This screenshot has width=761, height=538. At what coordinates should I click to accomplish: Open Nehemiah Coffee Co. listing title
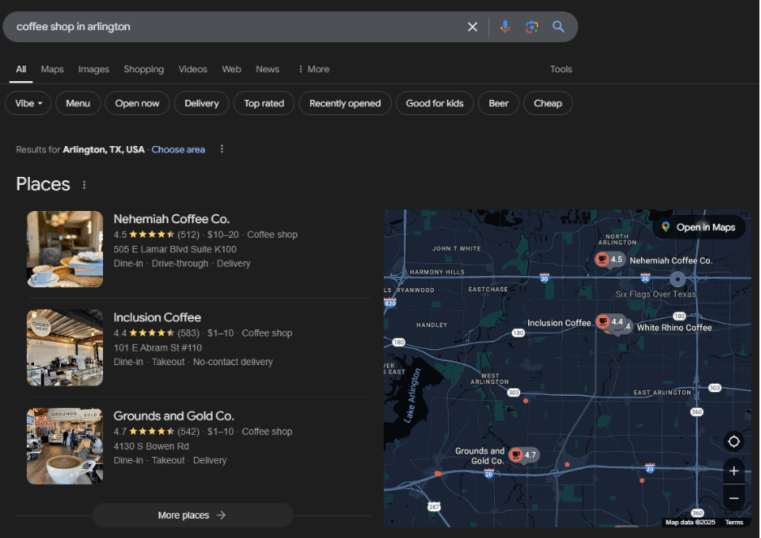(x=171, y=219)
